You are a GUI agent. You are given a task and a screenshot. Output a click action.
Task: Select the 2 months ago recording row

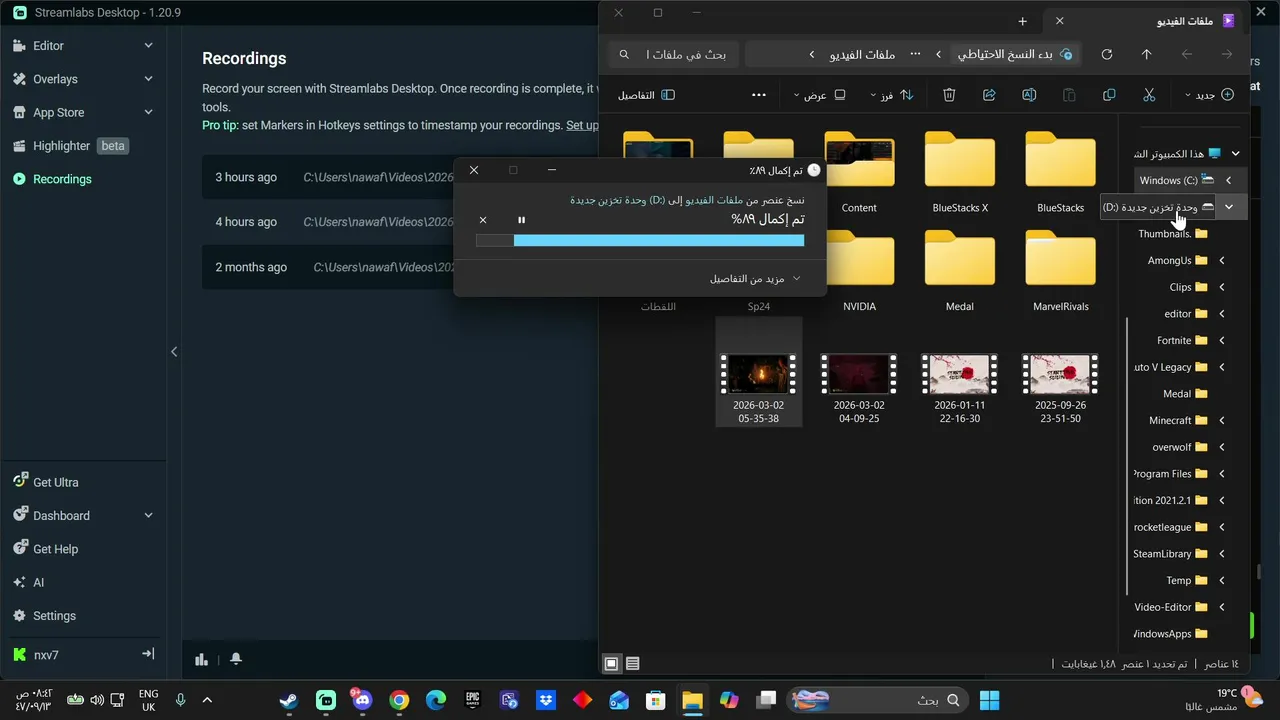pos(400,267)
